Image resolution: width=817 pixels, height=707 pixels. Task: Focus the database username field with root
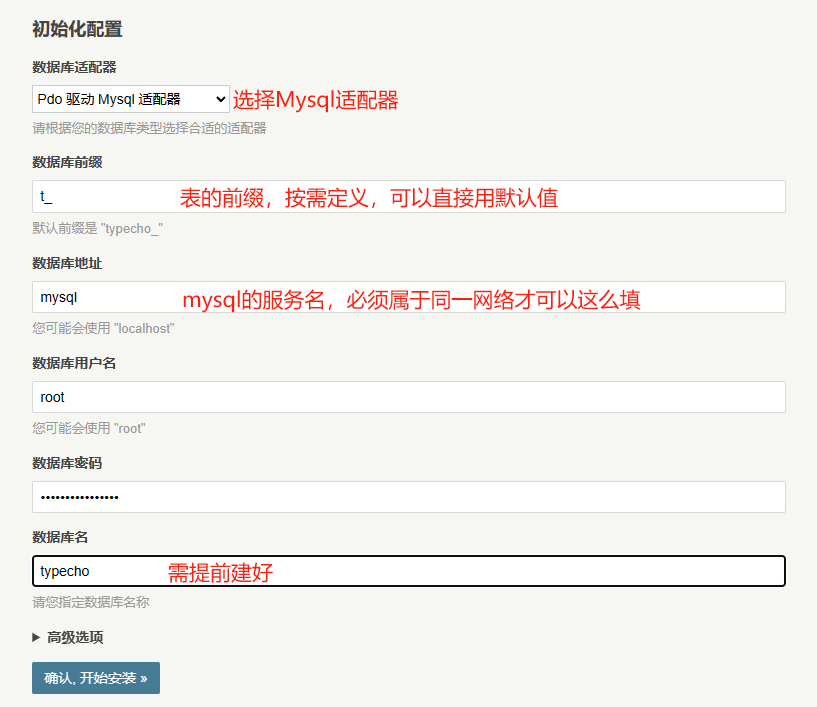pyautogui.click(x=409, y=397)
